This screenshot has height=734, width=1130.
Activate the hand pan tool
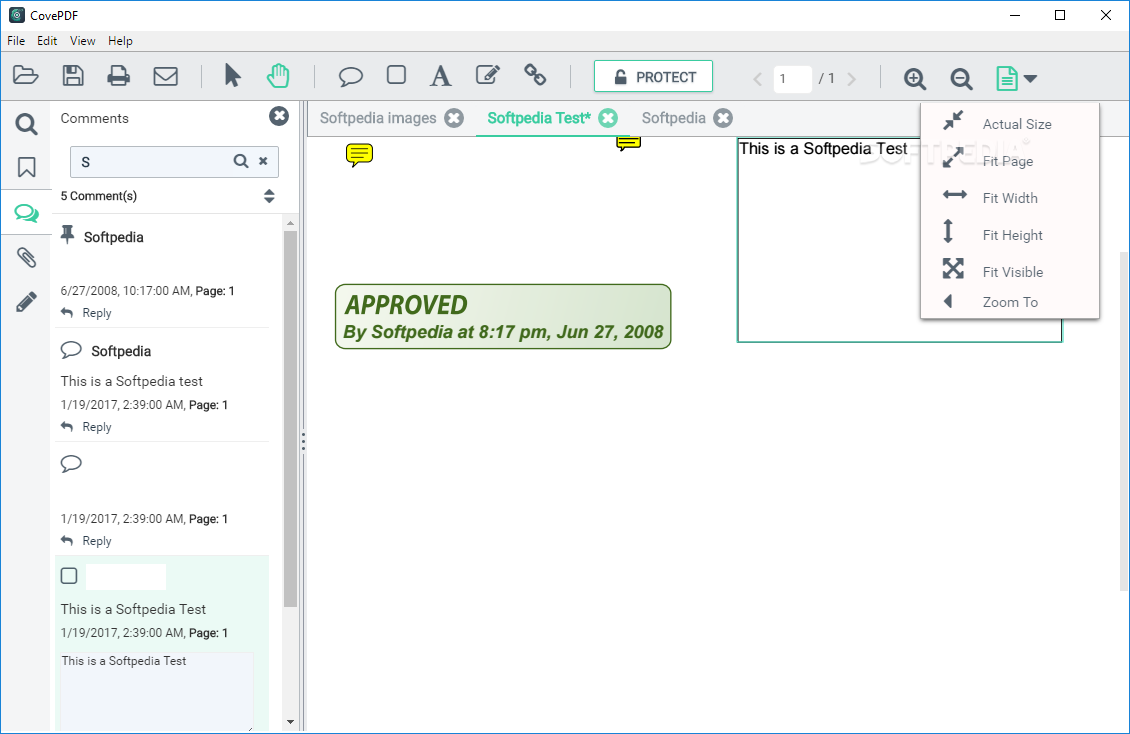coord(278,76)
